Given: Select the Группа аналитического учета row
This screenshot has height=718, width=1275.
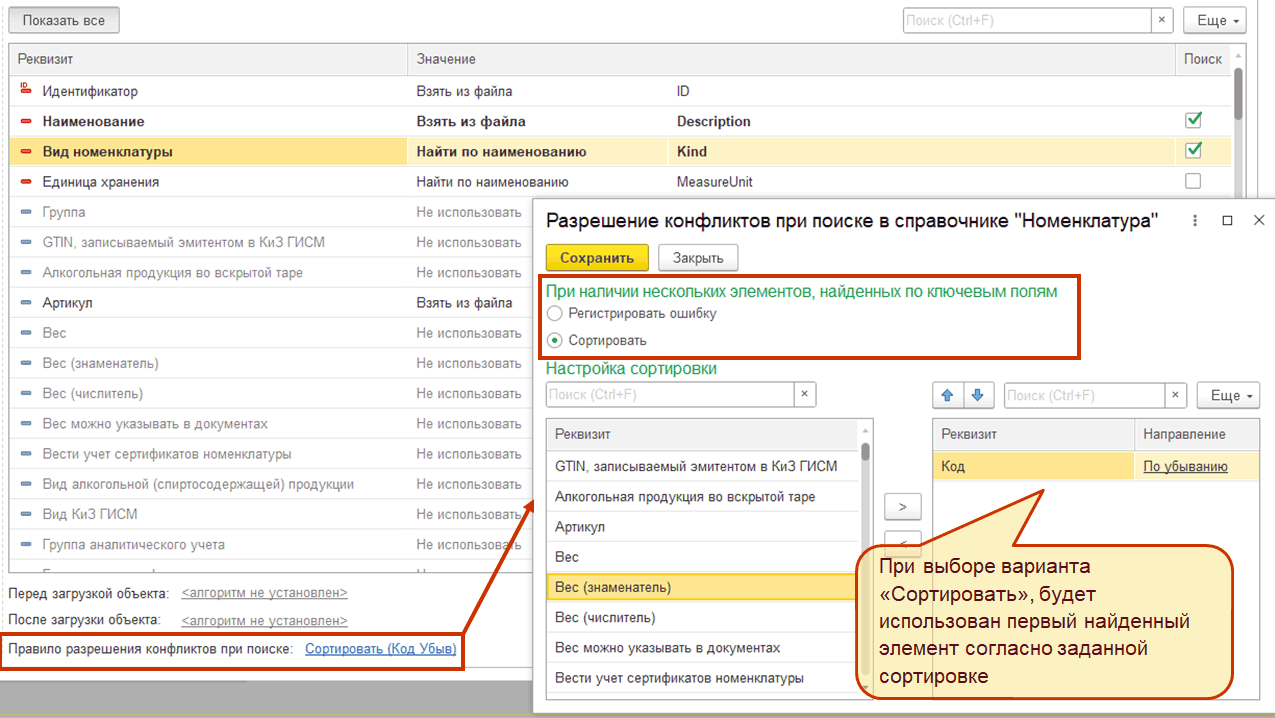Looking at the screenshot, I should (271, 544).
